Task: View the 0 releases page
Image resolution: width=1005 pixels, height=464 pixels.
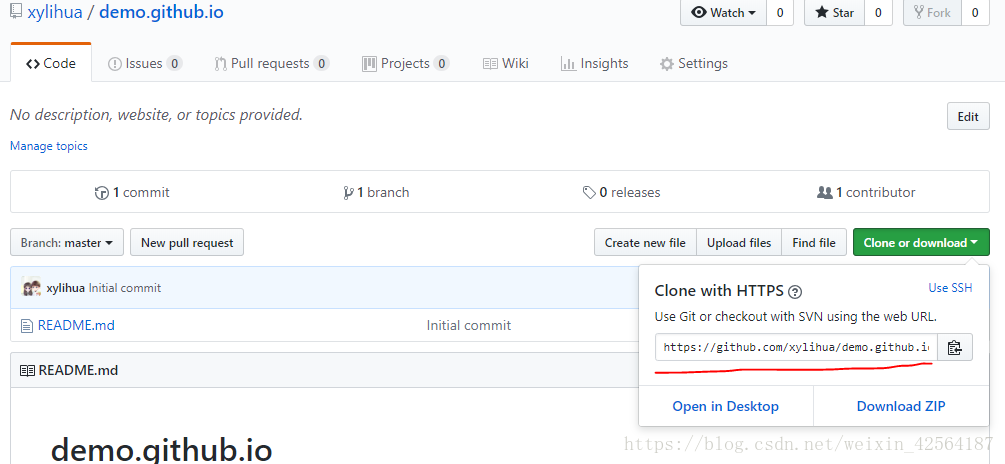Action: (x=621, y=192)
